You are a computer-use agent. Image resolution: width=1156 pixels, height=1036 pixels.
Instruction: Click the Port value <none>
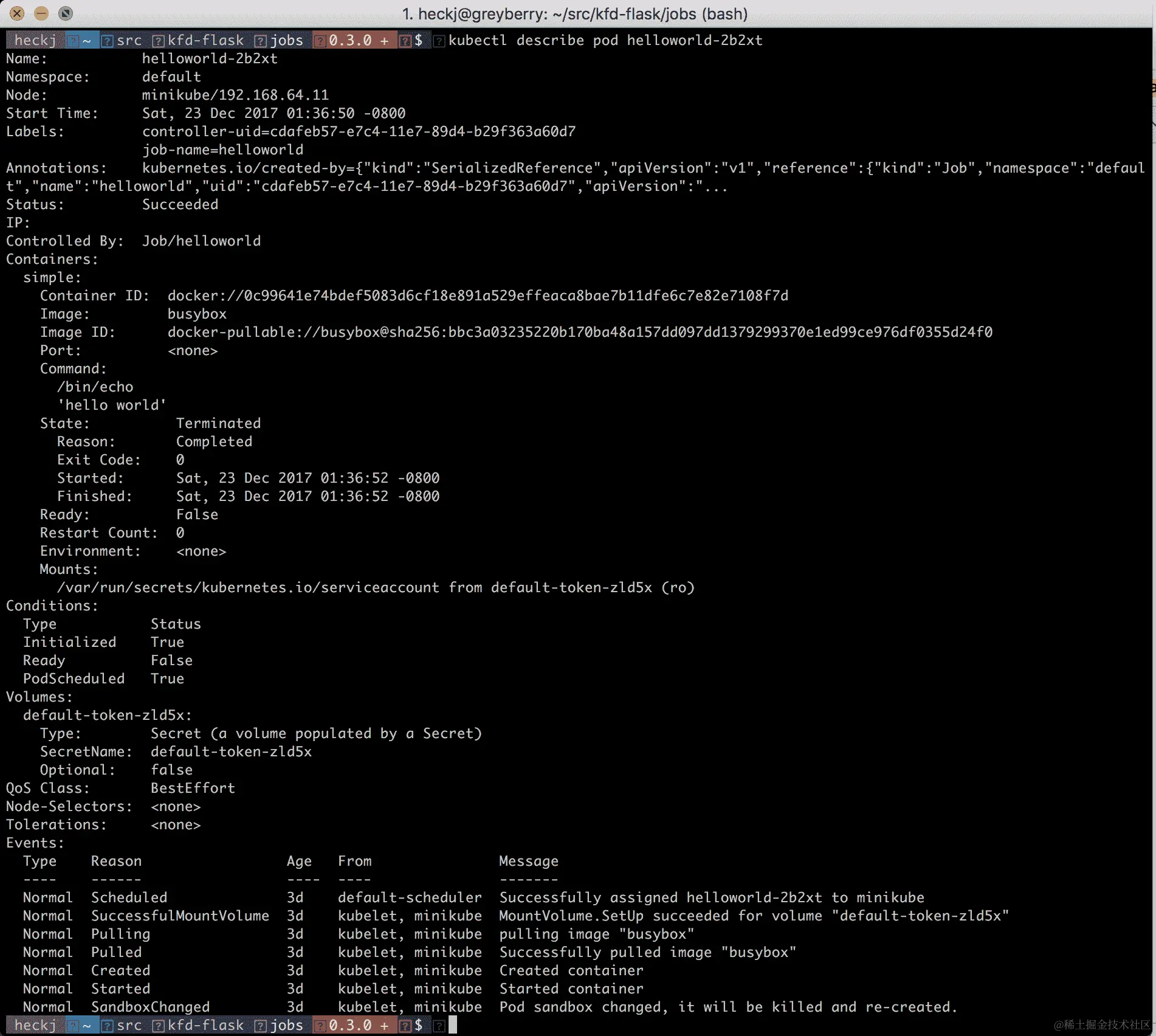193,350
